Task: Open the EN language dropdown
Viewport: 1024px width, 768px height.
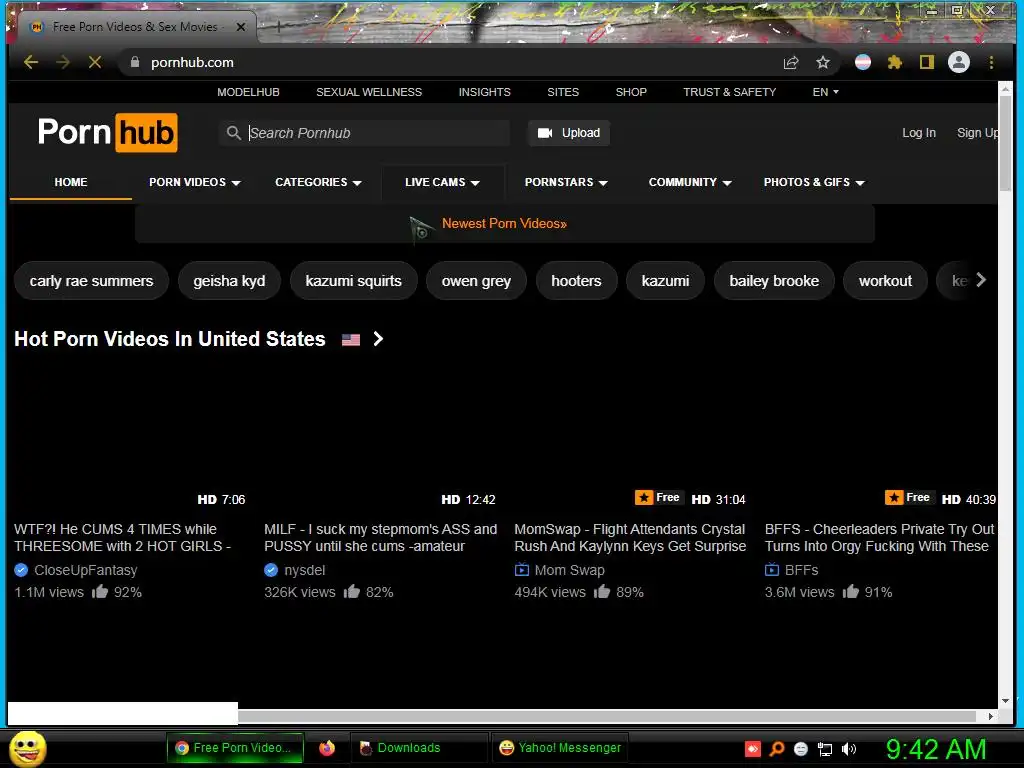Action: click(825, 92)
